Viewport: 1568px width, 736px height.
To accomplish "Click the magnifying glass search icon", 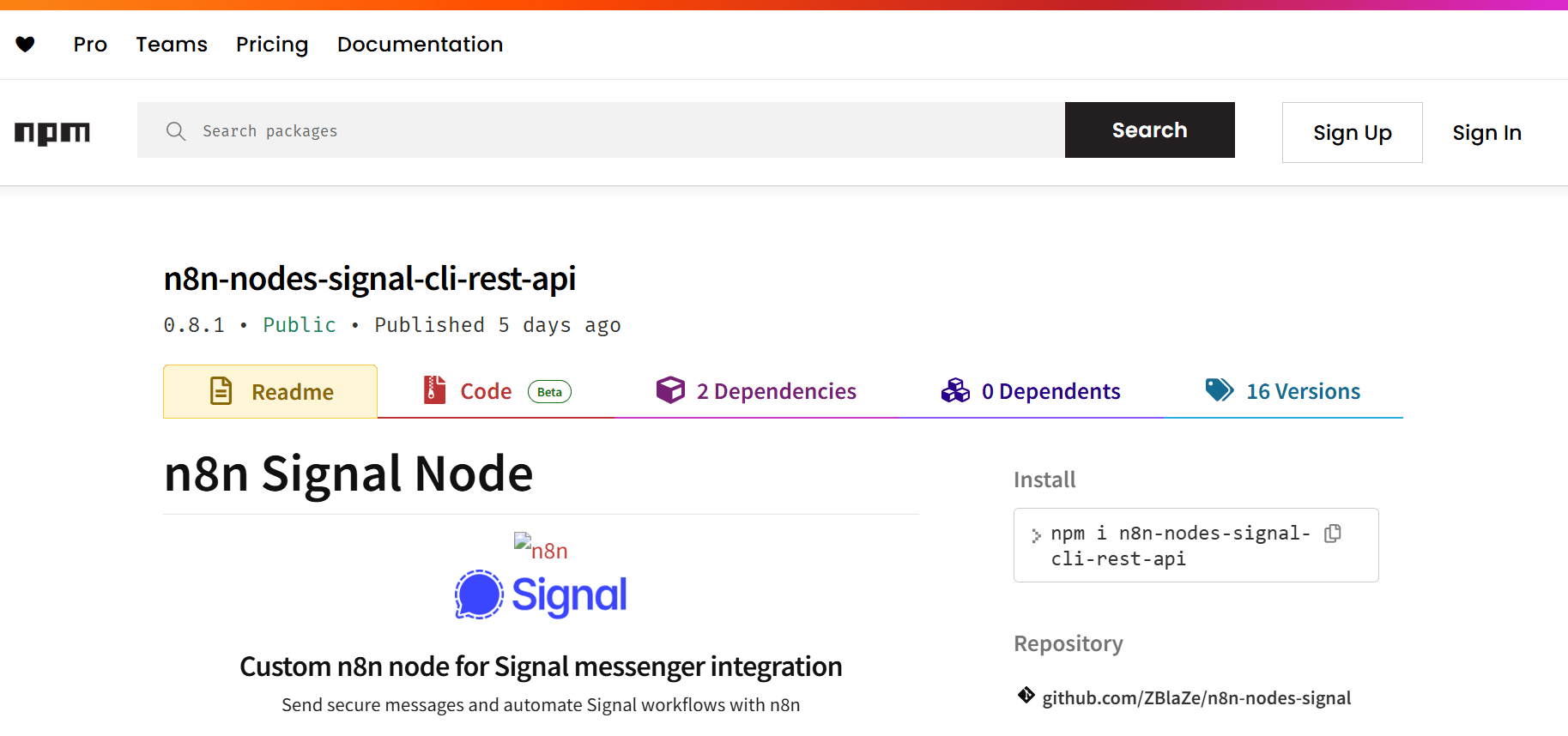I will pyautogui.click(x=176, y=130).
